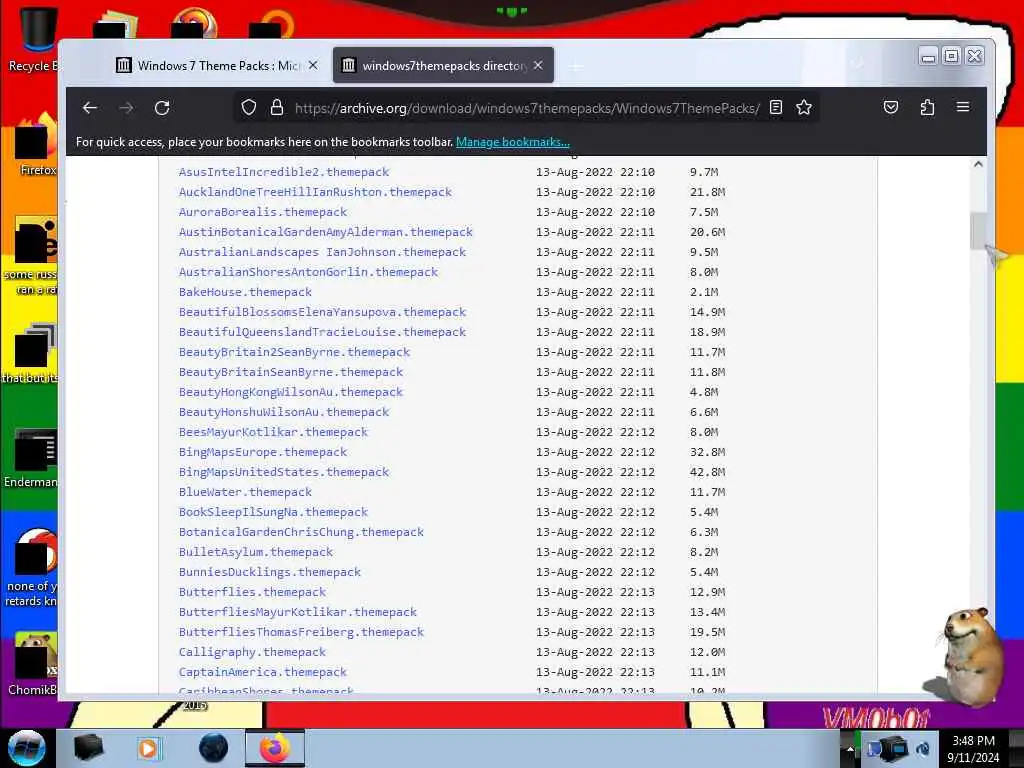This screenshot has height=768, width=1024.
Task: Open Calligraphy.themepack link
Action: (x=253, y=652)
